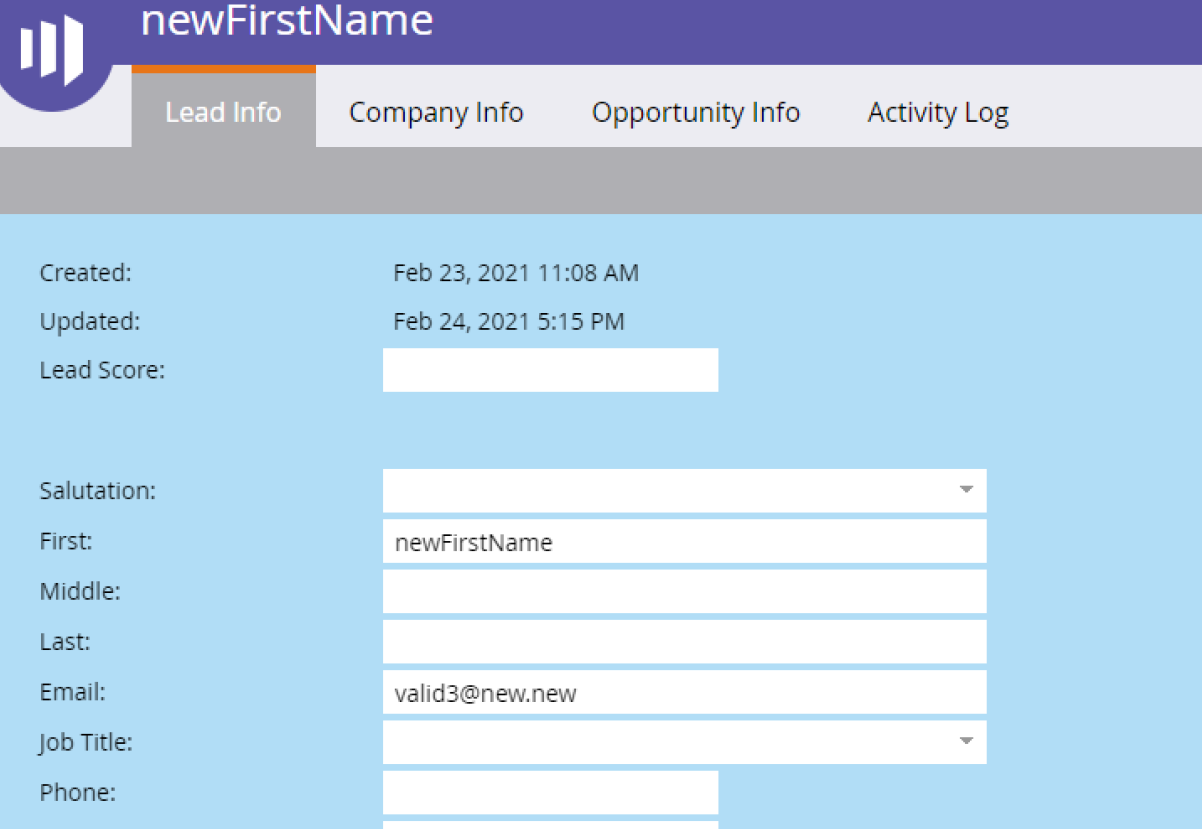This screenshot has width=1202, height=829.
Task: Click the Middle name input field
Action: [x=684, y=591]
